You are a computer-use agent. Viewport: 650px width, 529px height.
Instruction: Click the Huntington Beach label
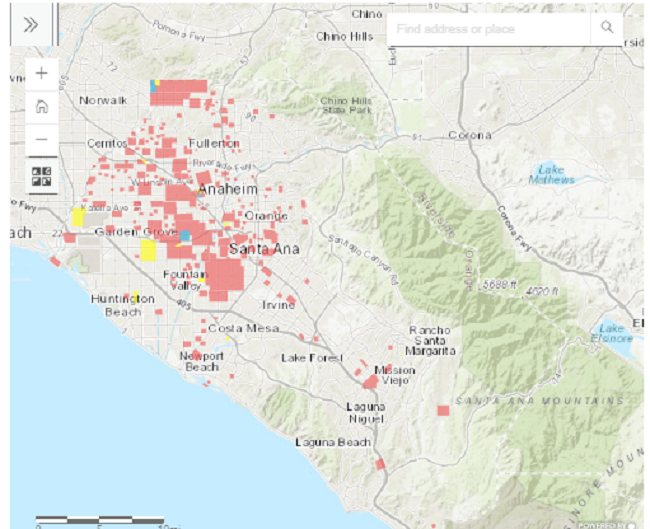pyautogui.click(x=123, y=305)
